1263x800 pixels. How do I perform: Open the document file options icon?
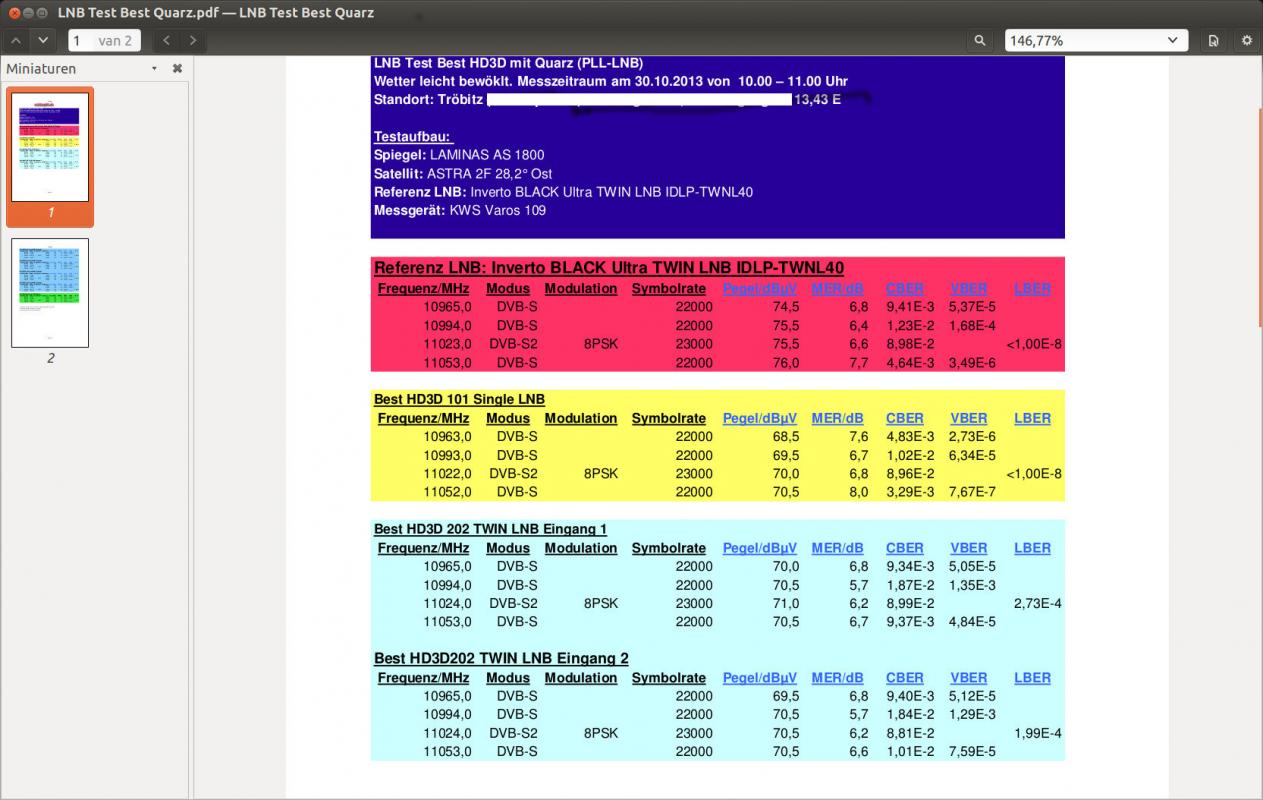click(1213, 41)
